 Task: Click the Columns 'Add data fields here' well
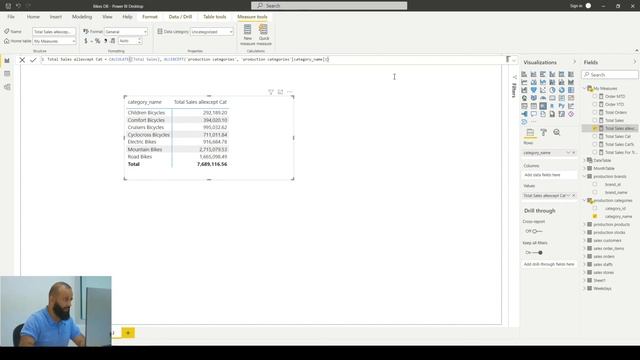tap(549, 175)
